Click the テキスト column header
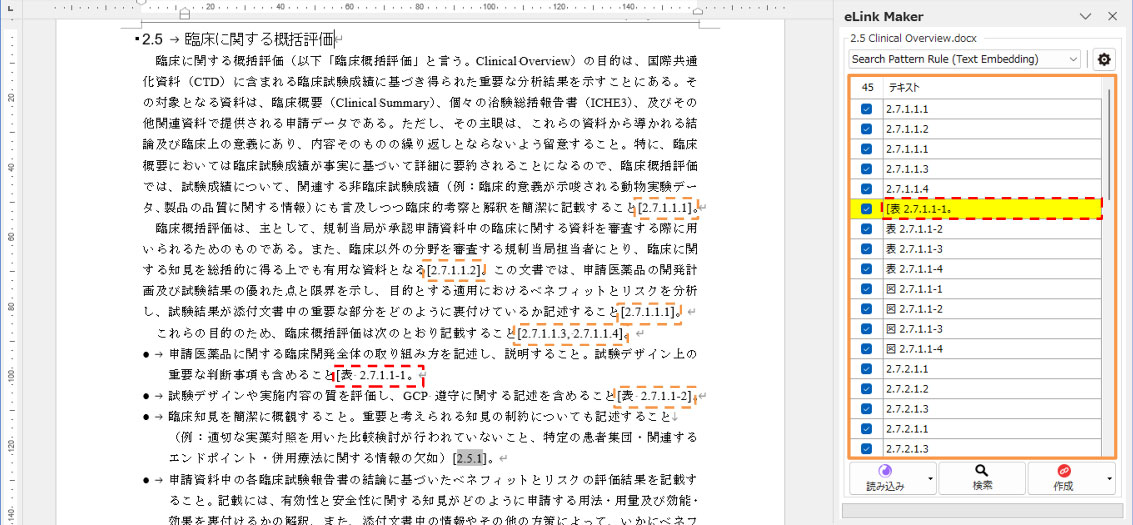Viewport: 1133px width, 525px height. pos(990,88)
